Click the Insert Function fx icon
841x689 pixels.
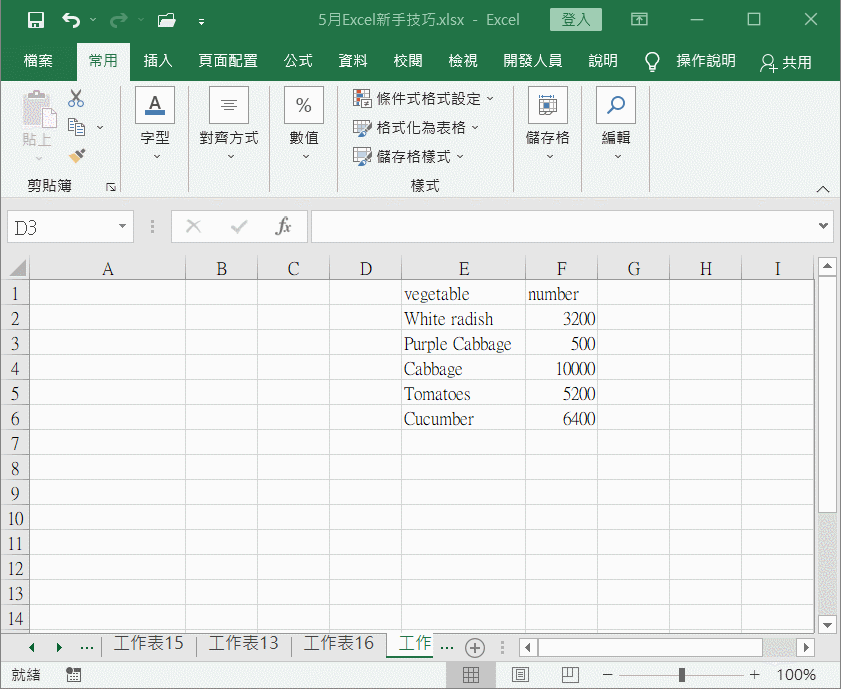284,227
